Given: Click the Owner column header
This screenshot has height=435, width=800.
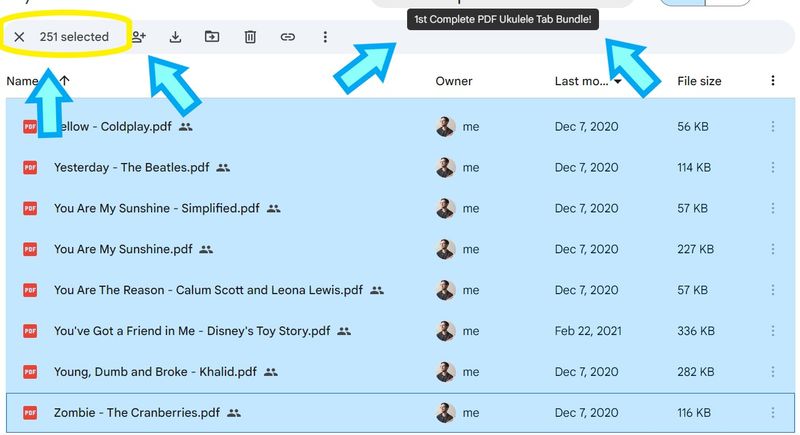Looking at the screenshot, I should [454, 81].
